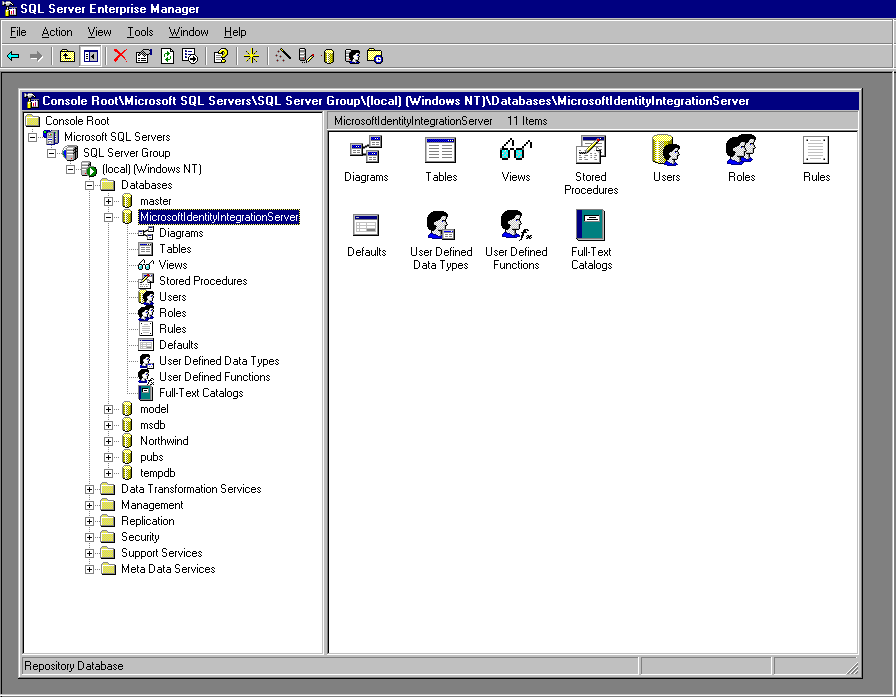Open Properties from the toolbar
Screen dimensions: 896x697
143,56
